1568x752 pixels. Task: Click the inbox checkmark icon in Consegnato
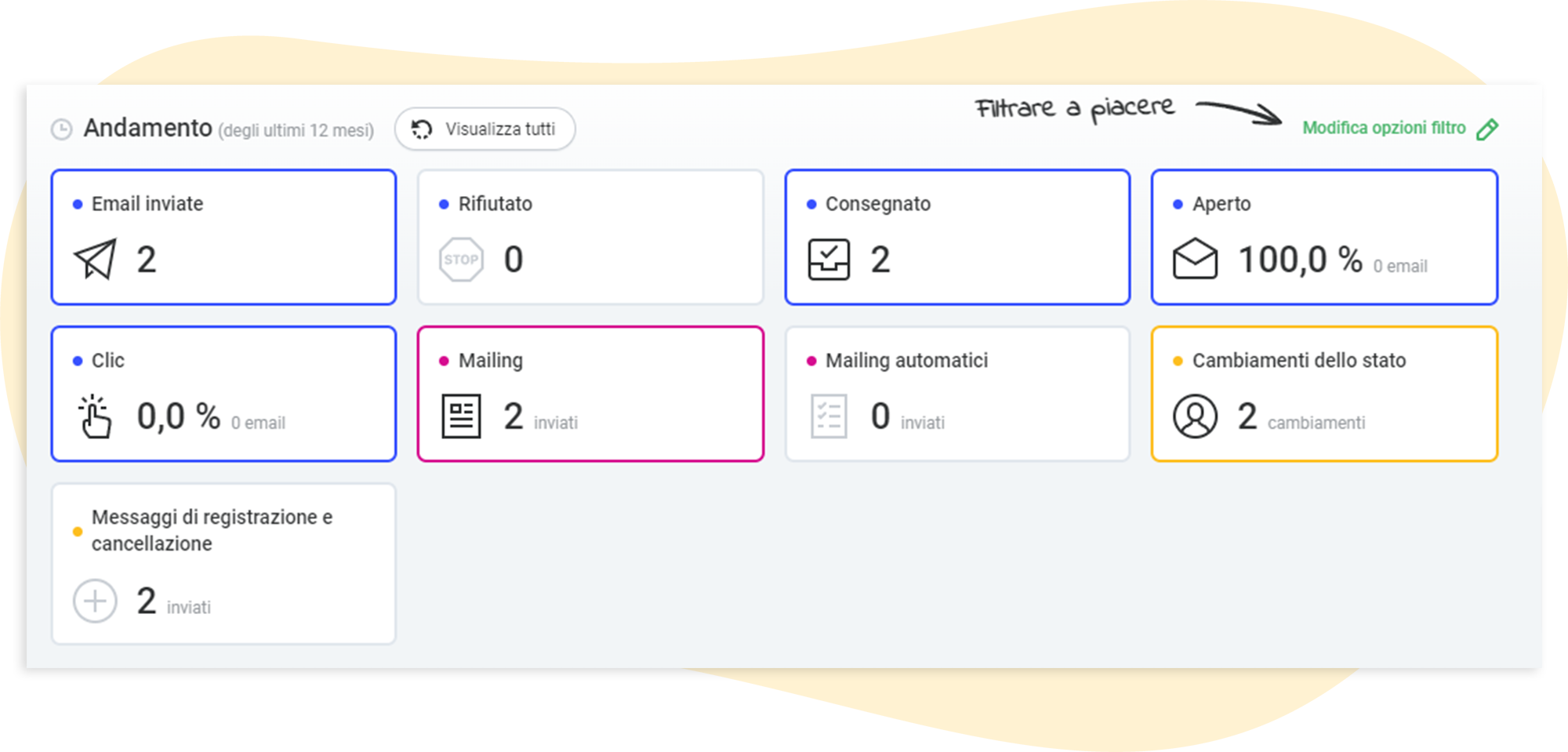coord(829,260)
